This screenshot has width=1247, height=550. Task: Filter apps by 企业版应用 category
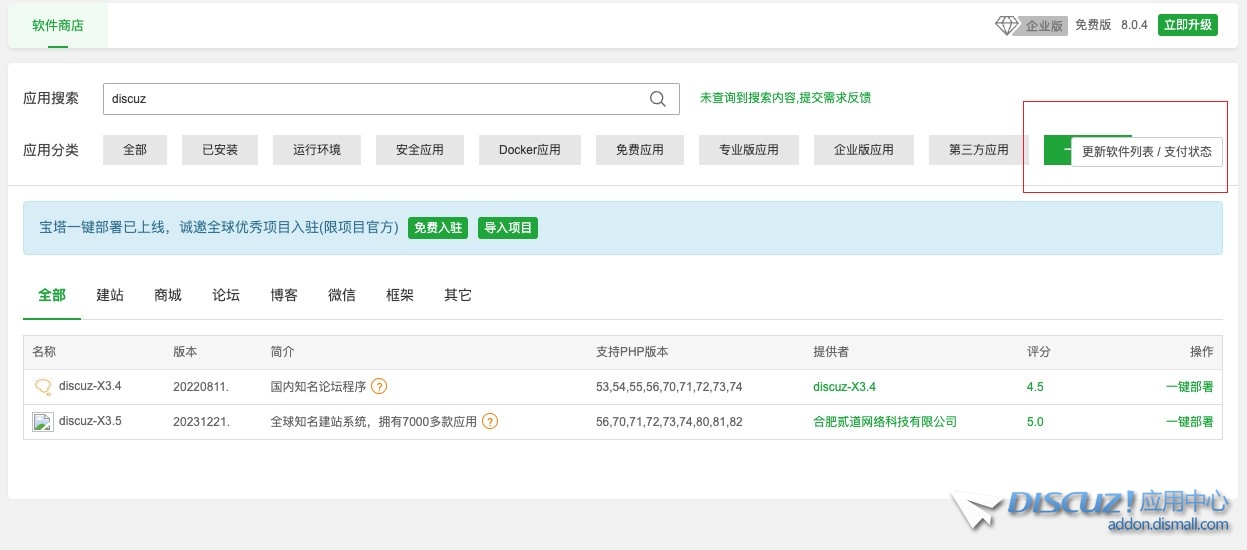864,150
